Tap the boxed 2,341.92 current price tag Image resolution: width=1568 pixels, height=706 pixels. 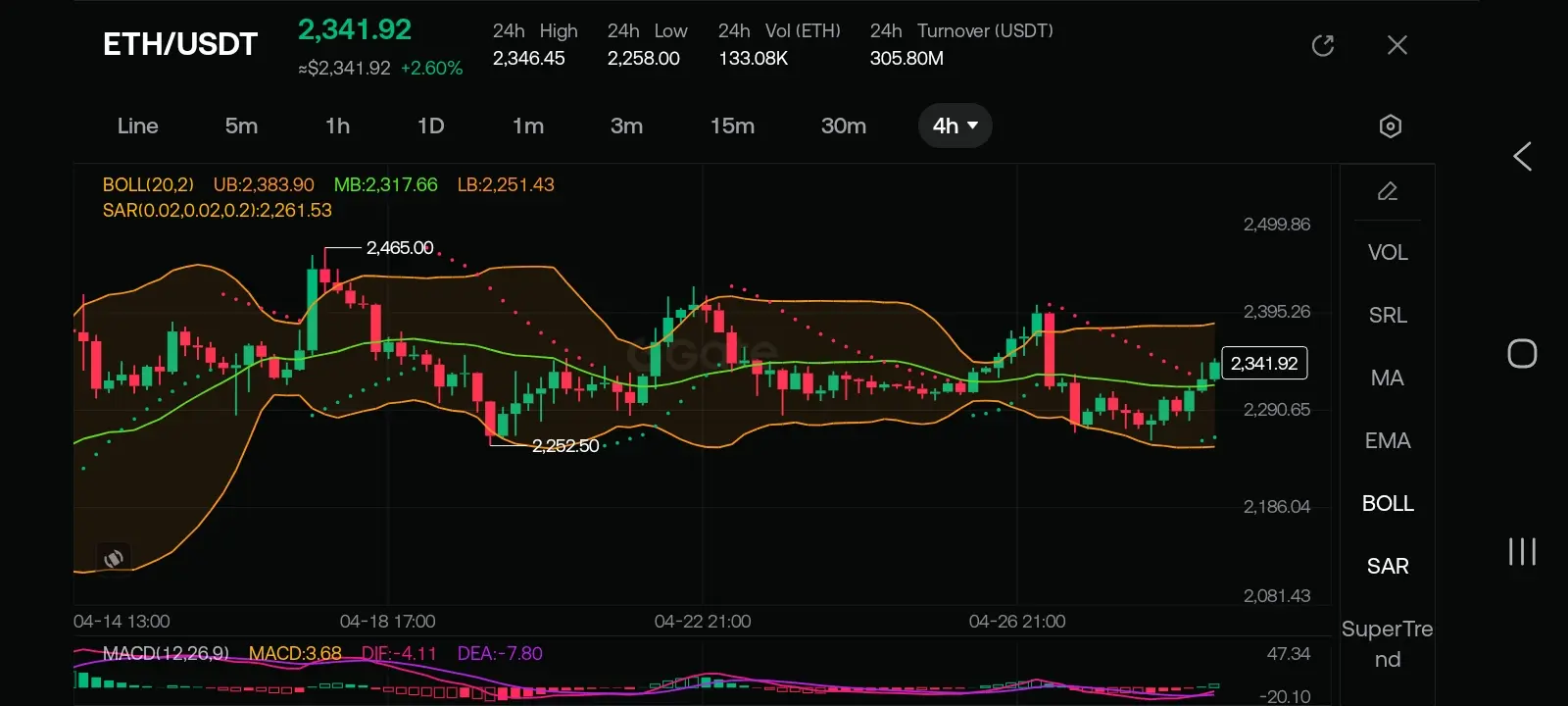[x=1264, y=364]
